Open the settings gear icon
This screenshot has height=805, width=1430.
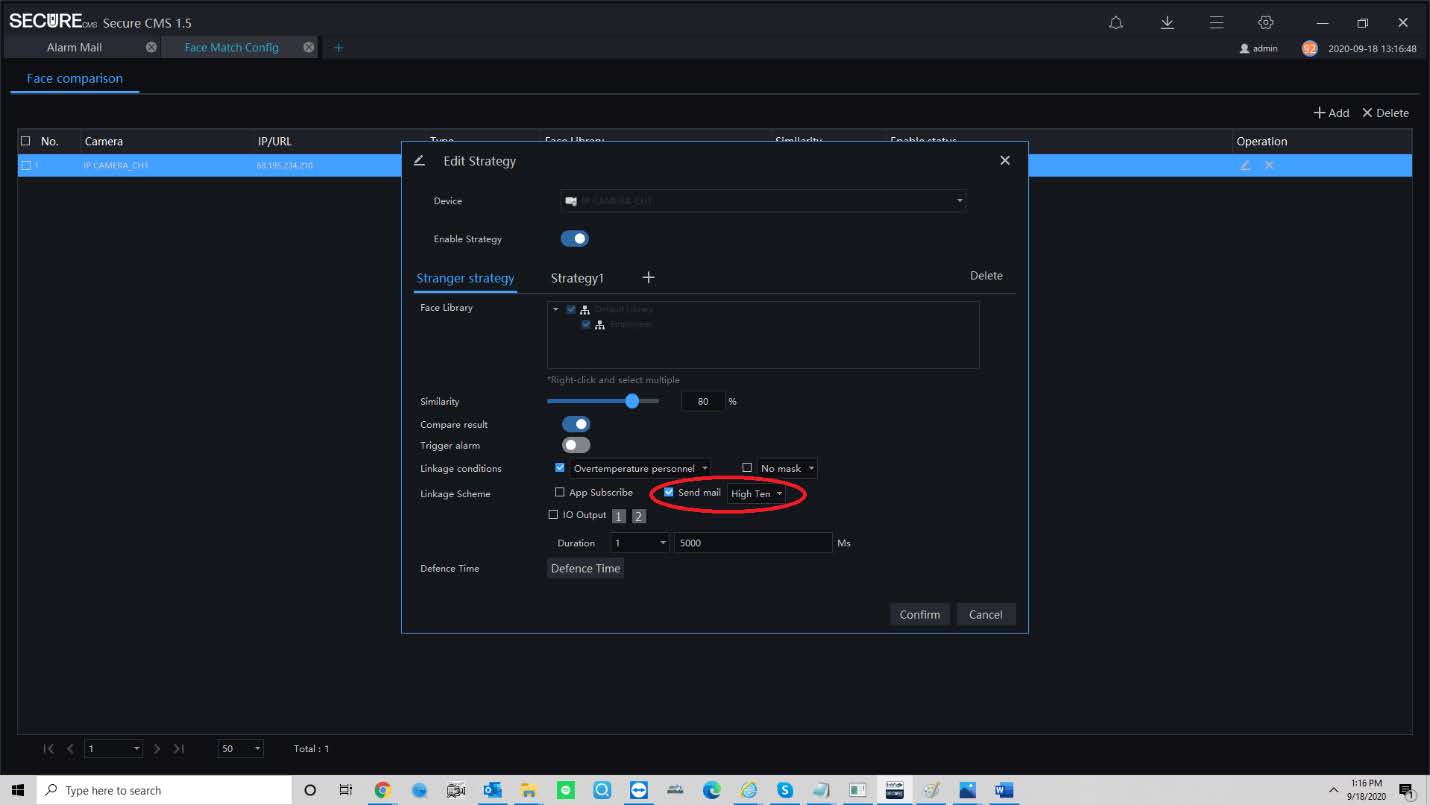click(x=1265, y=23)
